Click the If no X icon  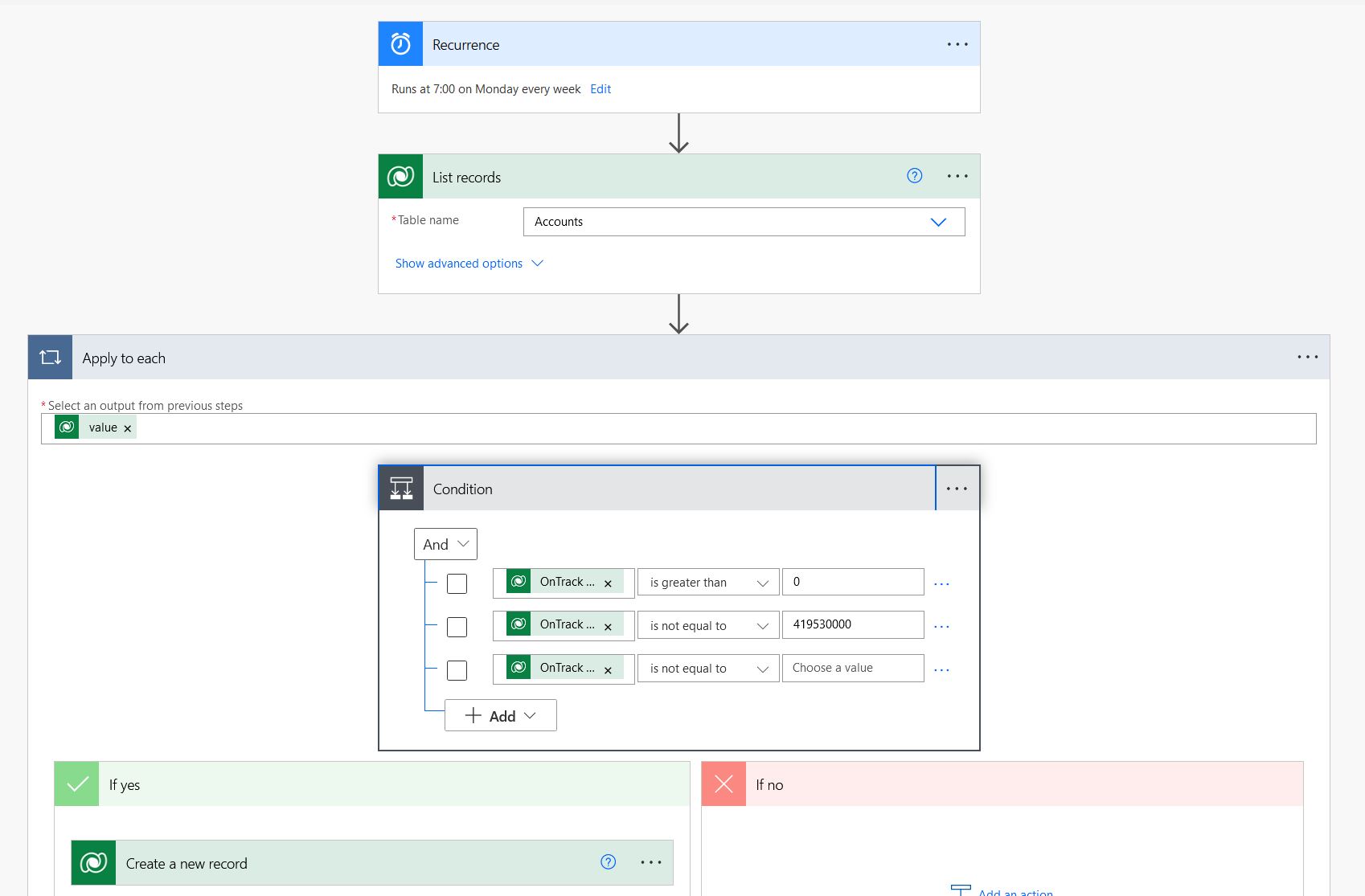click(723, 783)
